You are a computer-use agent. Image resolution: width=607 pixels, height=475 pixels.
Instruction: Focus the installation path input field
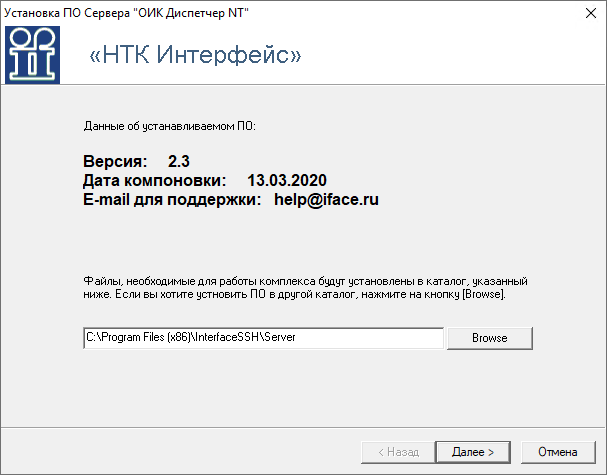tap(263, 338)
